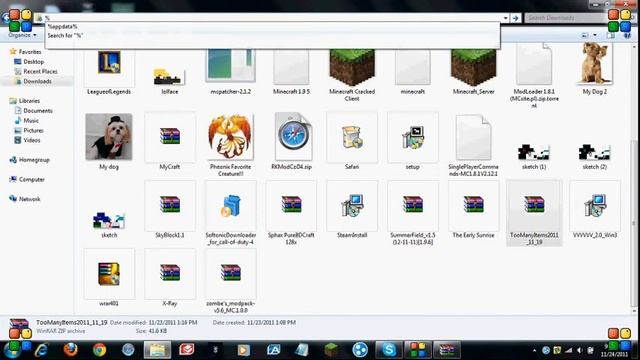
Task: Click the Go arrow next to address bar
Action: coord(516,18)
